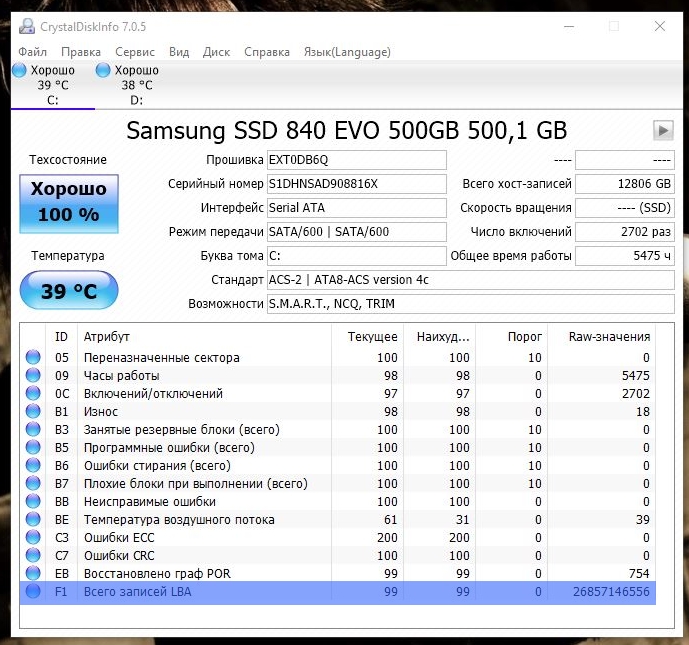
Task: Select disk D: tab at 38 °C
Action: pos(137,85)
